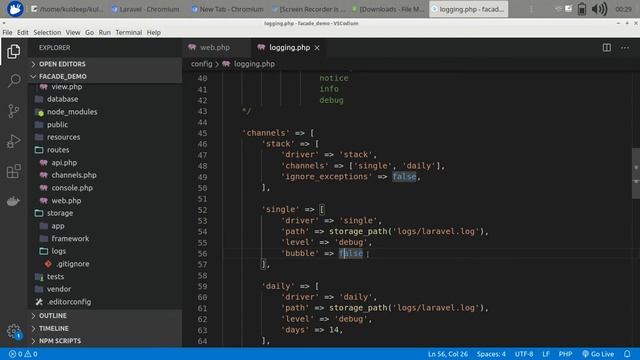Open the Manage gear icon
The image size is (640, 360).
[13, 331]
